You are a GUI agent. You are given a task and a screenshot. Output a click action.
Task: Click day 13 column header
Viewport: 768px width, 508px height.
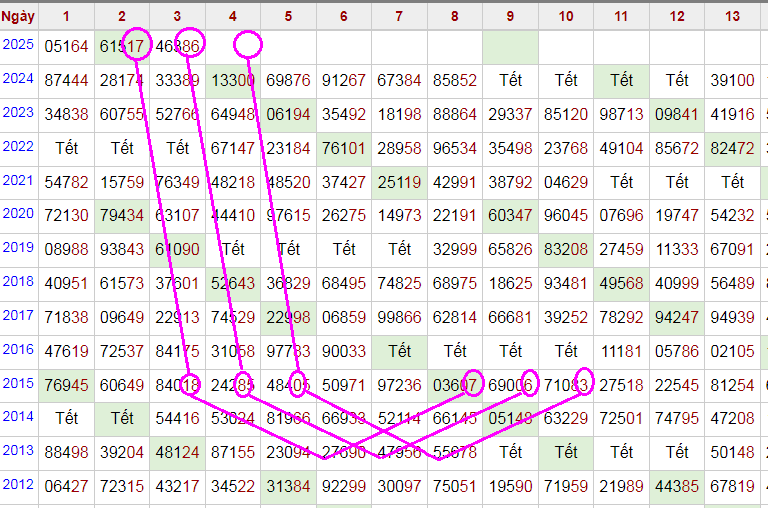coord(732,16)
